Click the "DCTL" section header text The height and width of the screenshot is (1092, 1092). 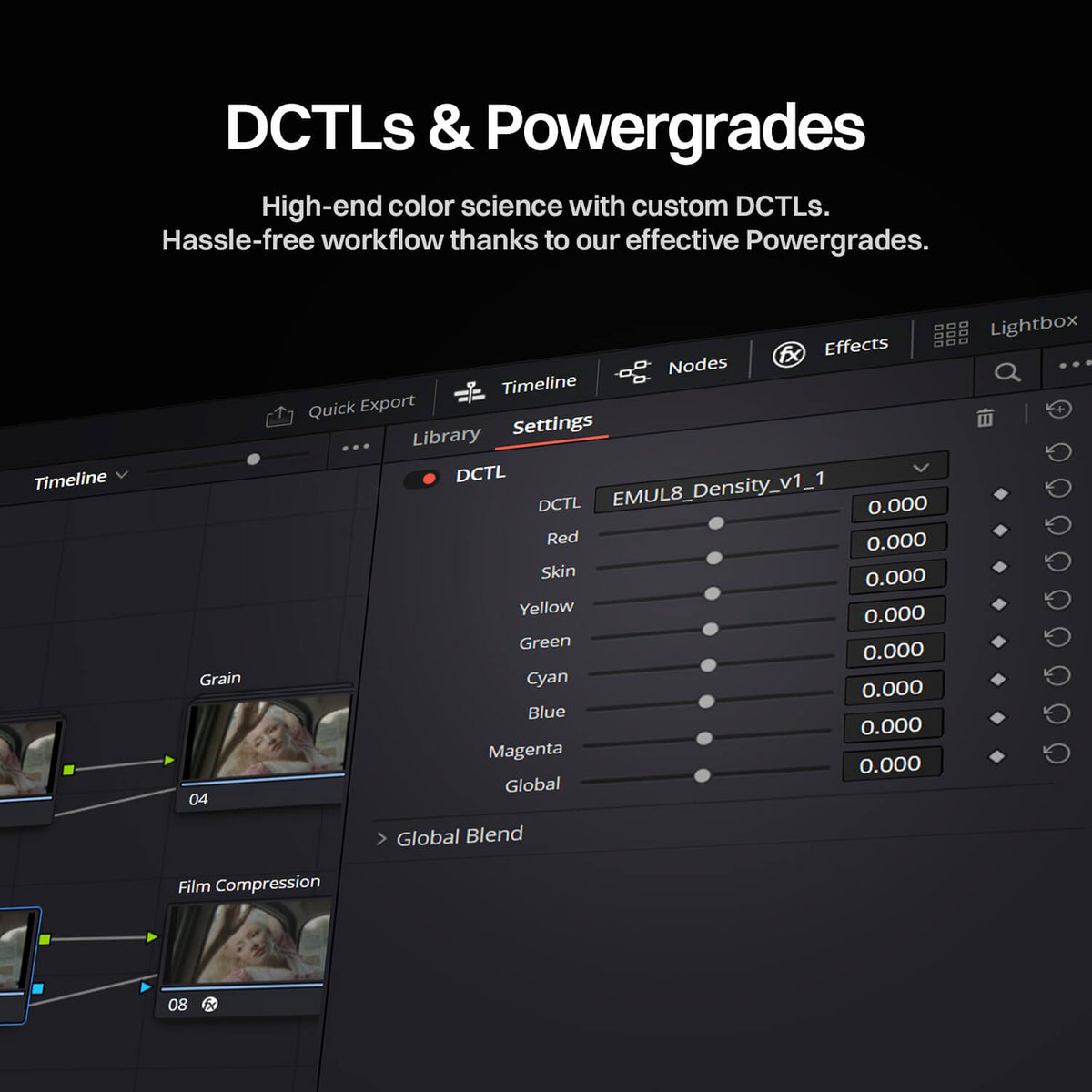[480, 474]
